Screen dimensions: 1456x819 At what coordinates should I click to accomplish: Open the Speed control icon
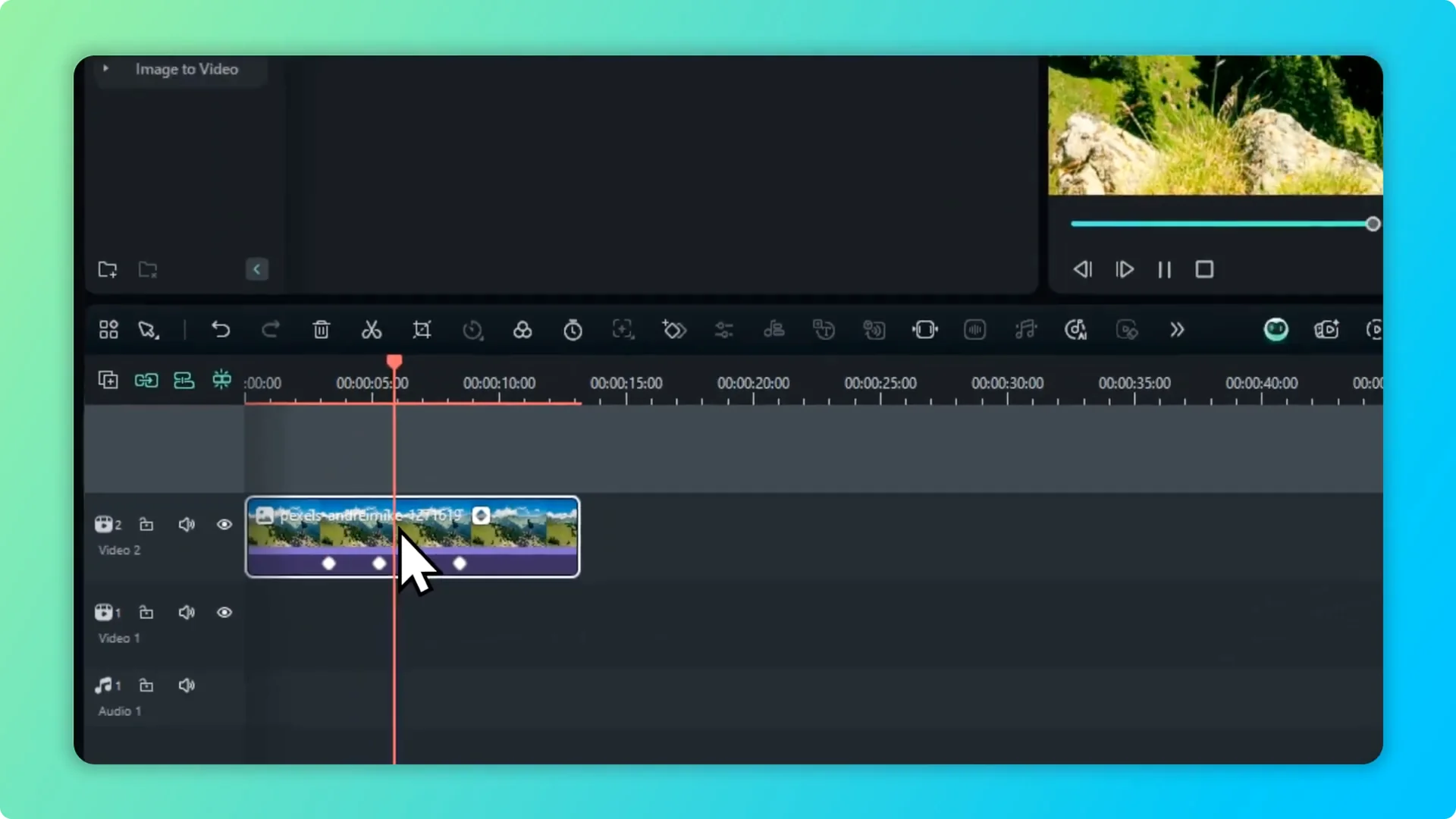click(x=472, y=330)
